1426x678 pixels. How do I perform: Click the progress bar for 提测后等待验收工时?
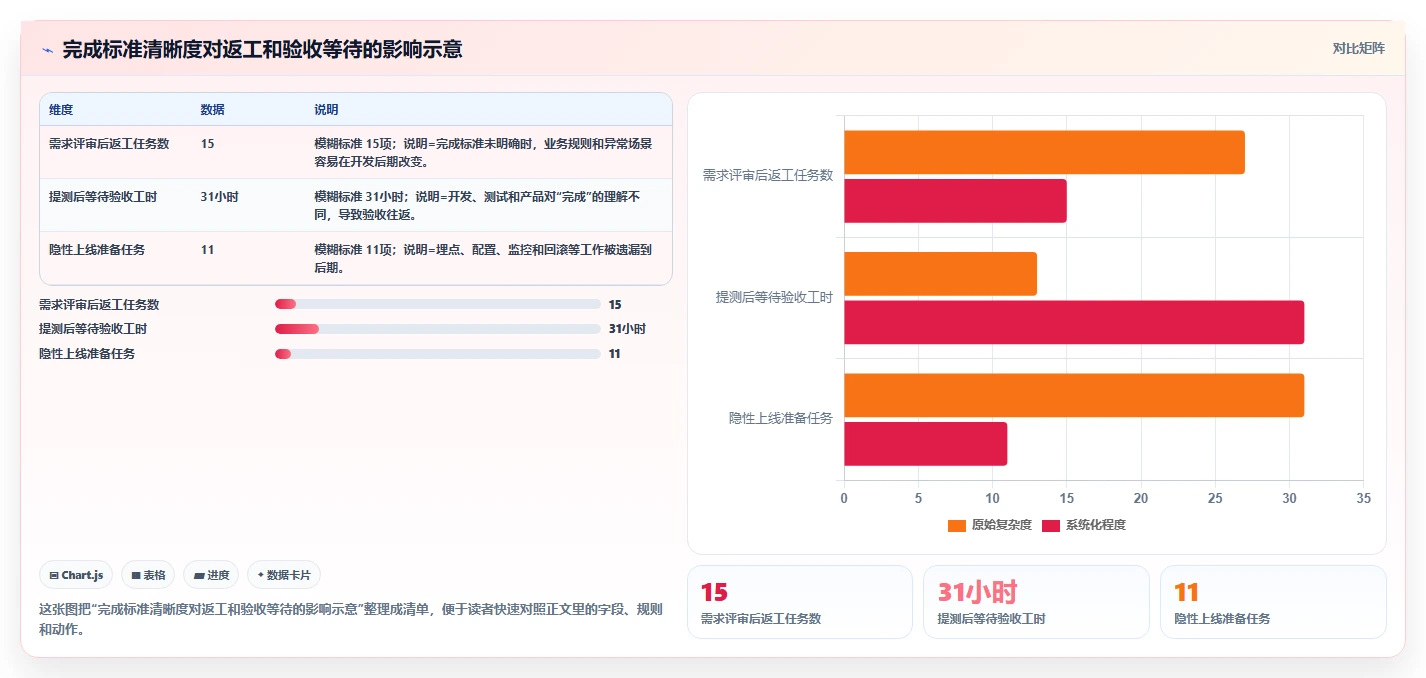coord(438,329)
